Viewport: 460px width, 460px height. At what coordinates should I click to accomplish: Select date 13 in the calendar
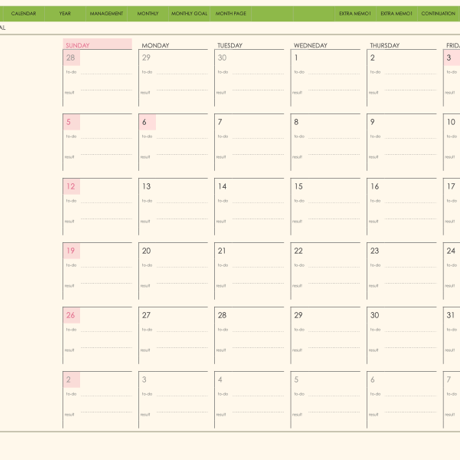click(x=146, y=186)
